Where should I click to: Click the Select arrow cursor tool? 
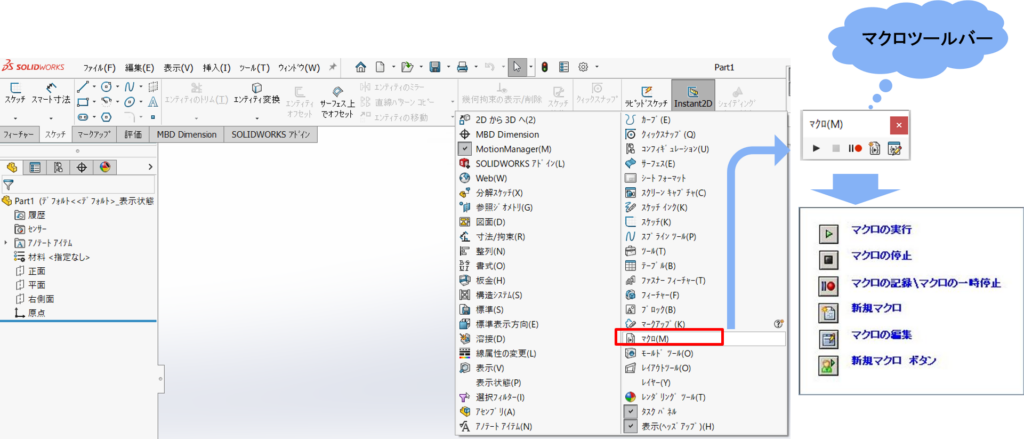(517, 67)
